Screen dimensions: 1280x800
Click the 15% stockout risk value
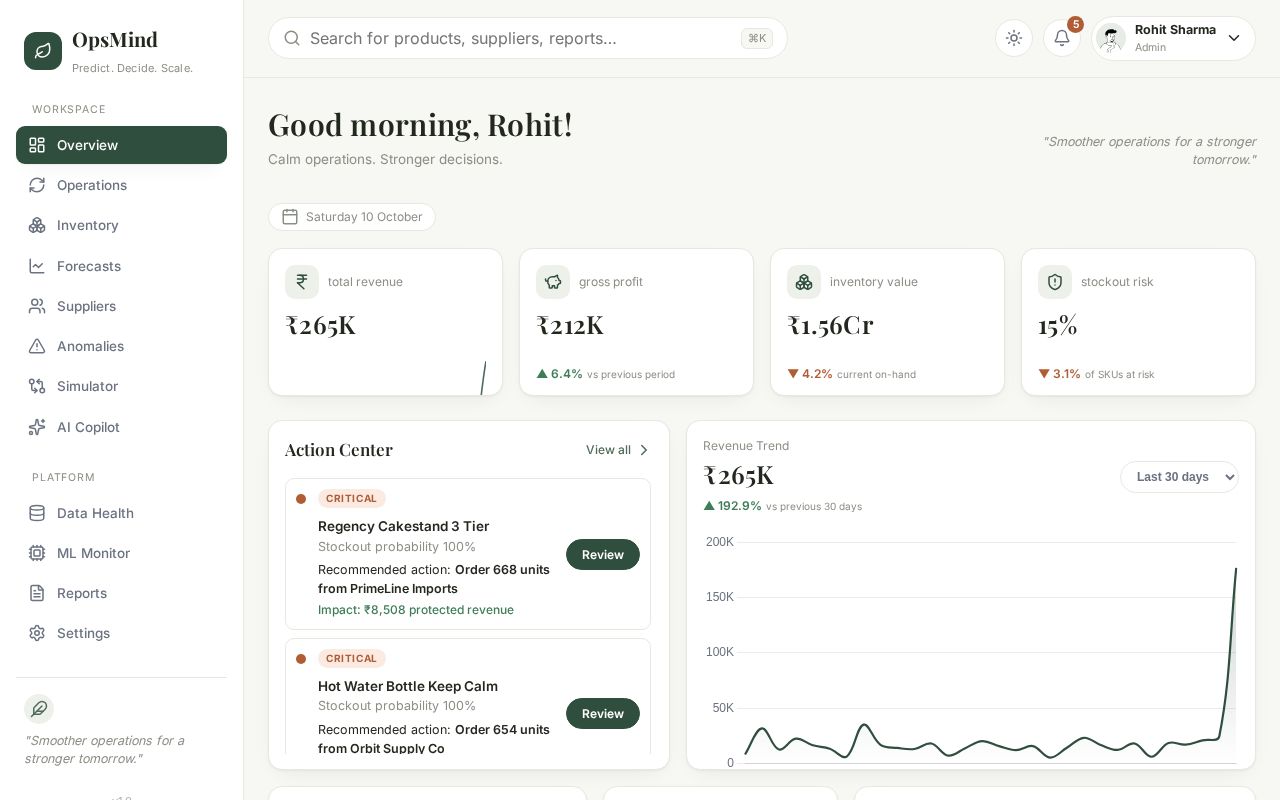(1058, 325)
